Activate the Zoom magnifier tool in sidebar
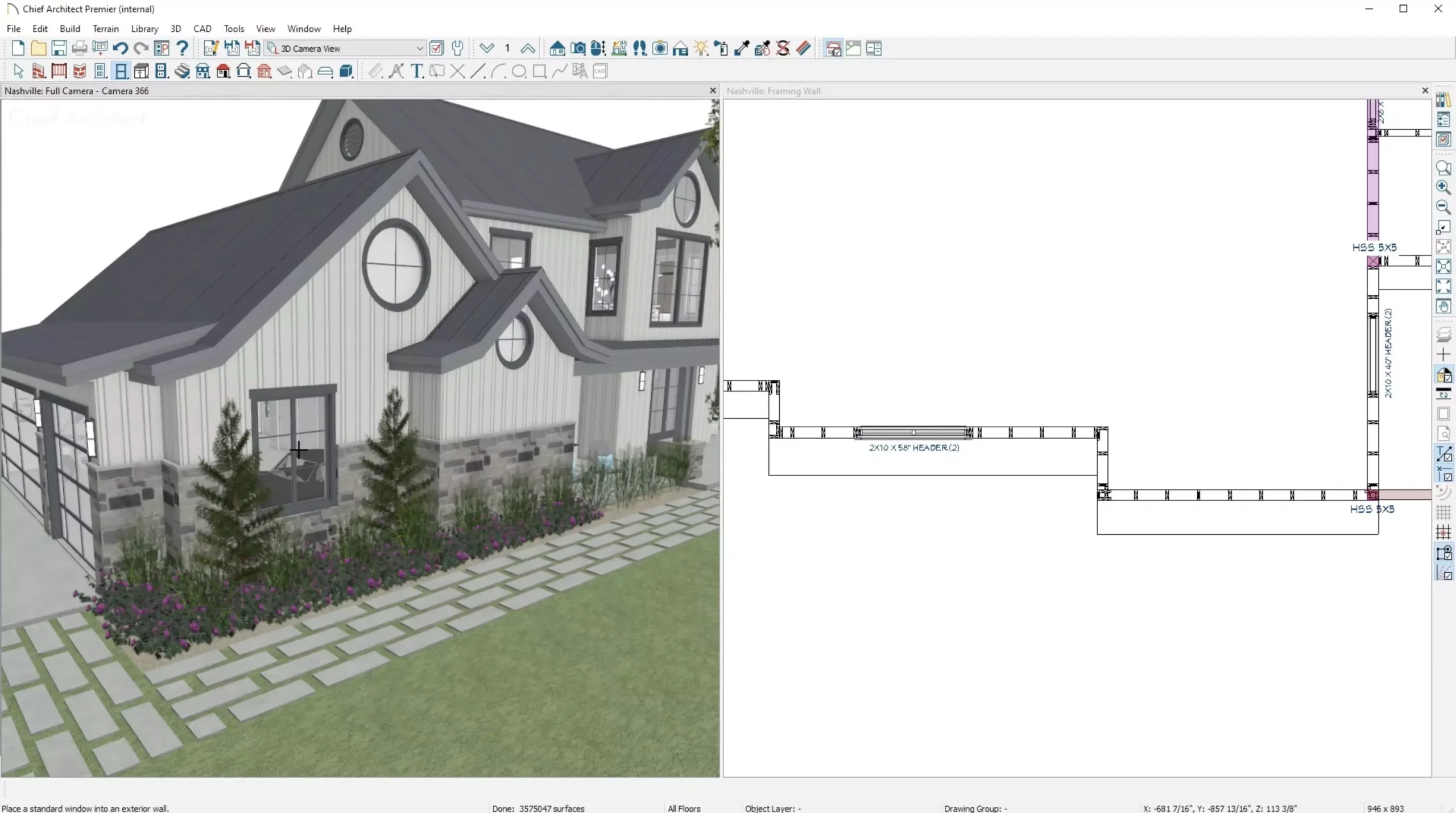The width and height of the screenshot is (1456, 813). coord(1443,168)
